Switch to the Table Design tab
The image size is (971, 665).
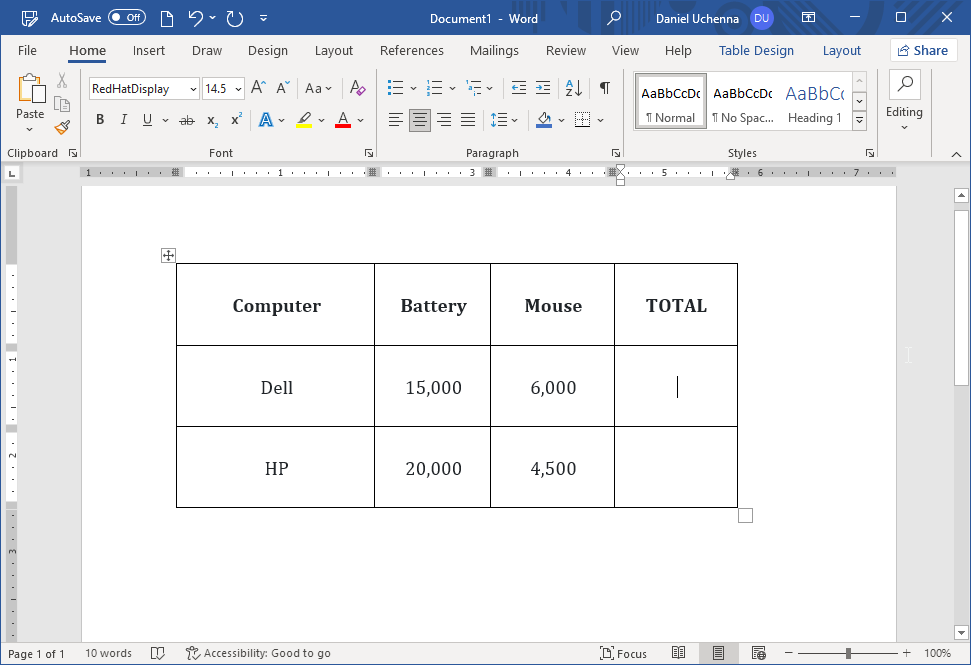tap(756, 50)
